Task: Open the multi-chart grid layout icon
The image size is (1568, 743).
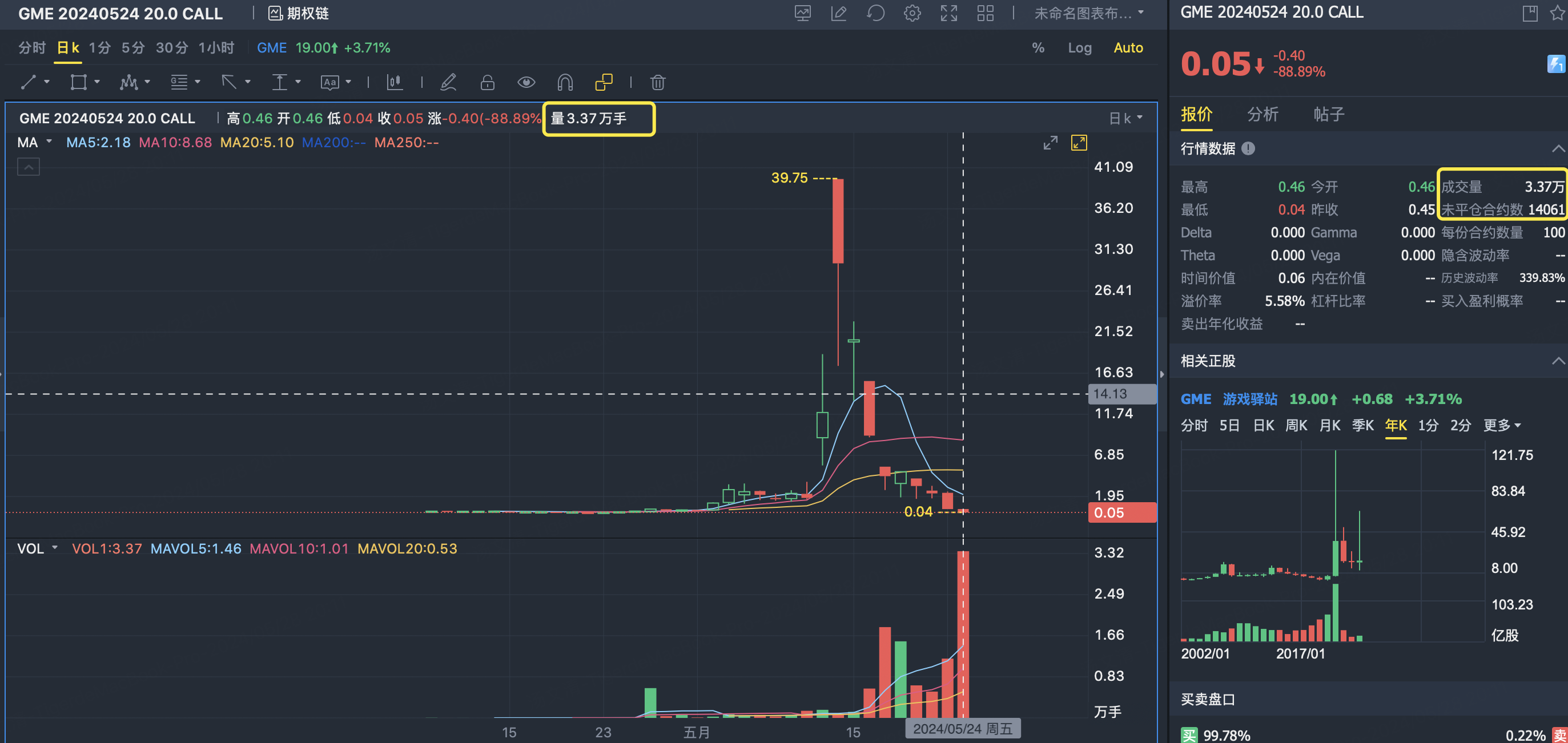Action: coord(986,13)
